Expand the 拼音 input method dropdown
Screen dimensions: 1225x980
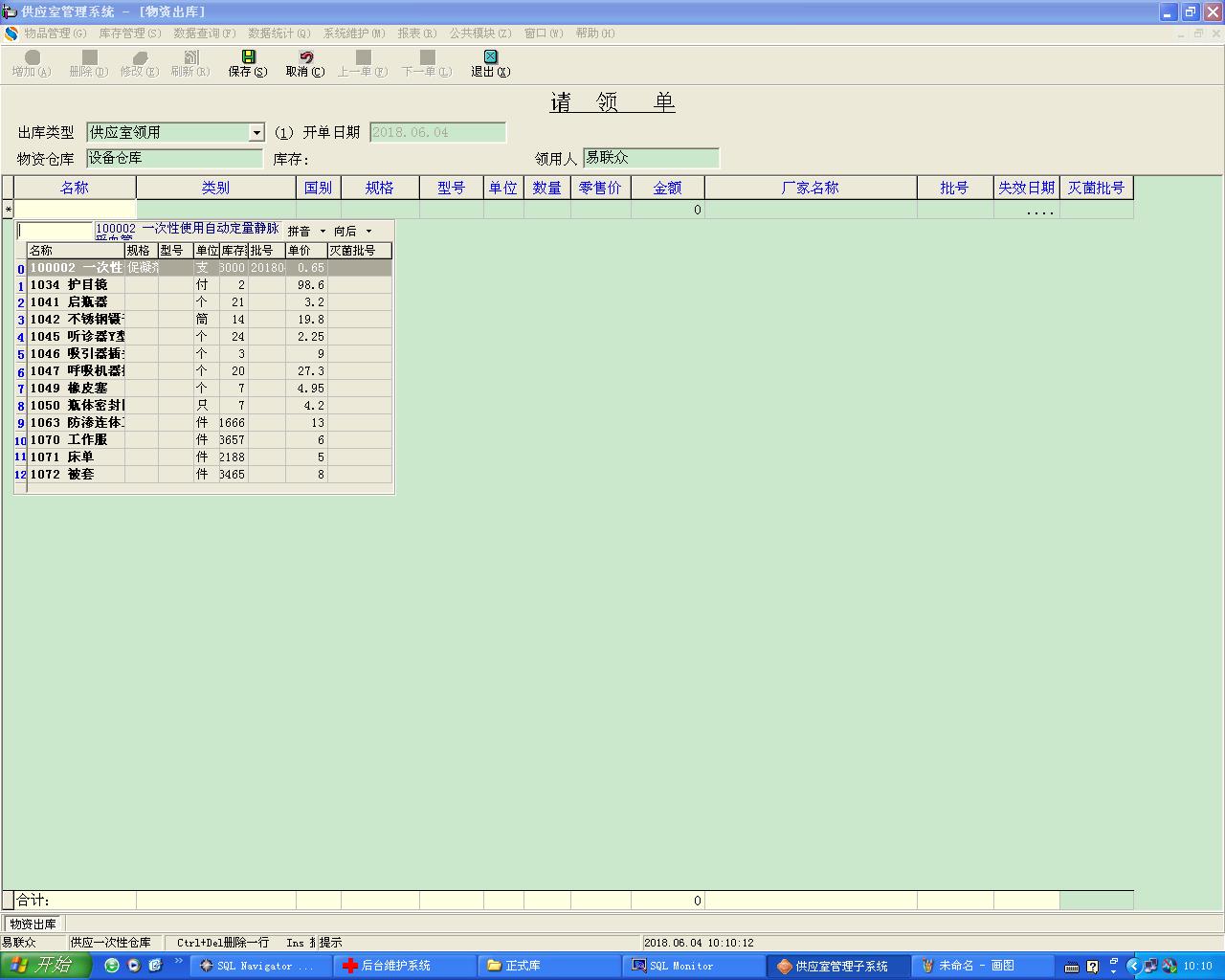tap(323, 232)
